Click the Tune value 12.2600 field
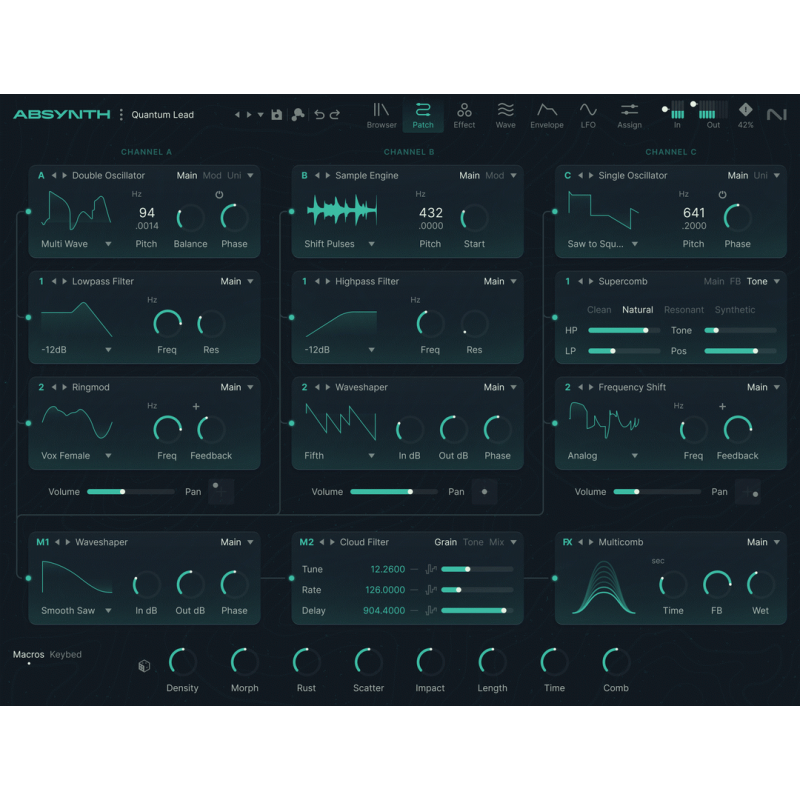The height and width of the screenshot is (800, 800). [x=387, y=569]
